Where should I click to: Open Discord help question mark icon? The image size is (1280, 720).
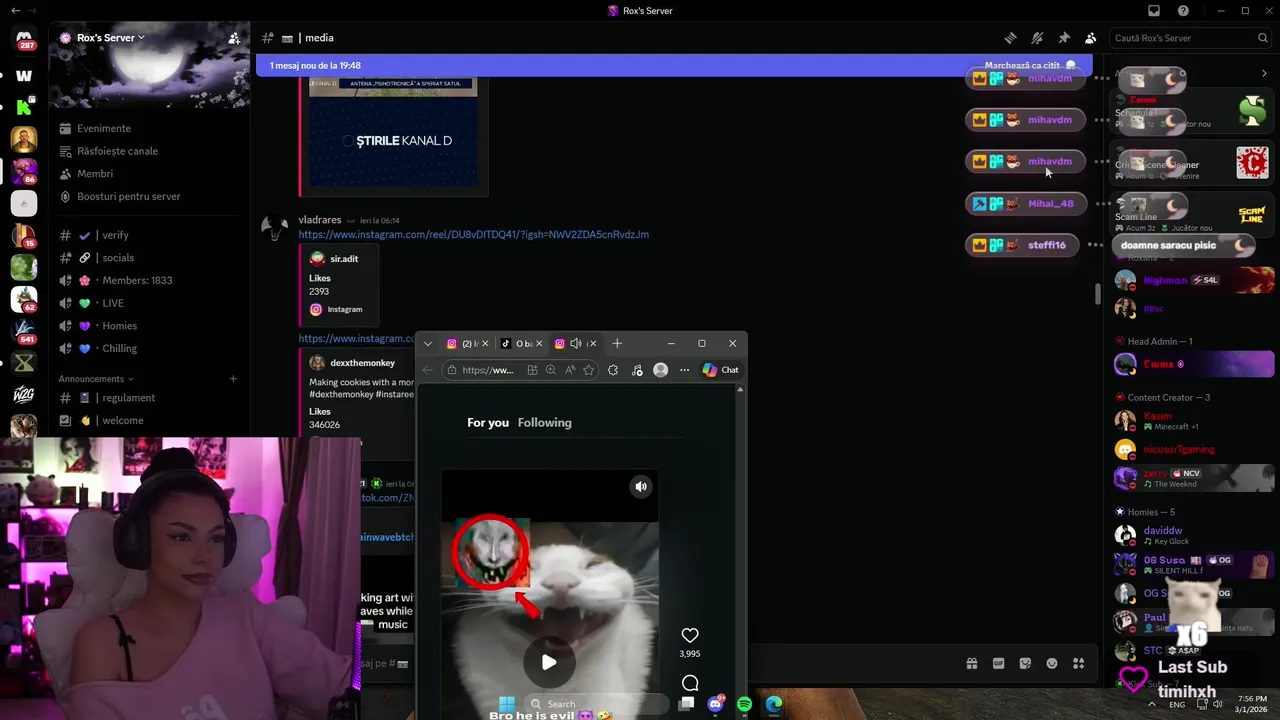coord(1184,10)
